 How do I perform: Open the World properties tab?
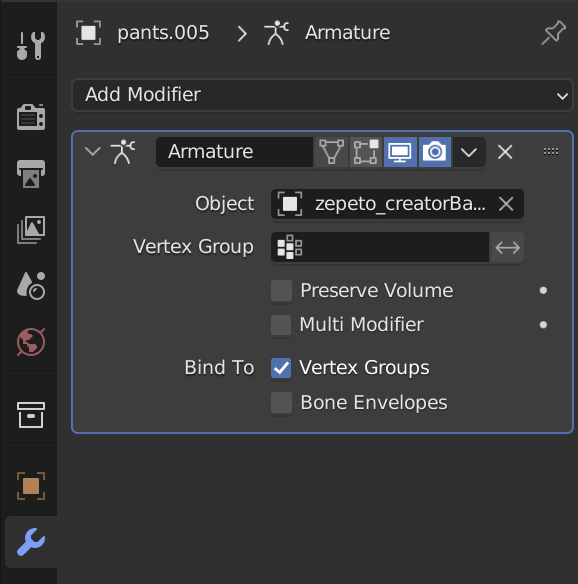click(x=31, y=342)
